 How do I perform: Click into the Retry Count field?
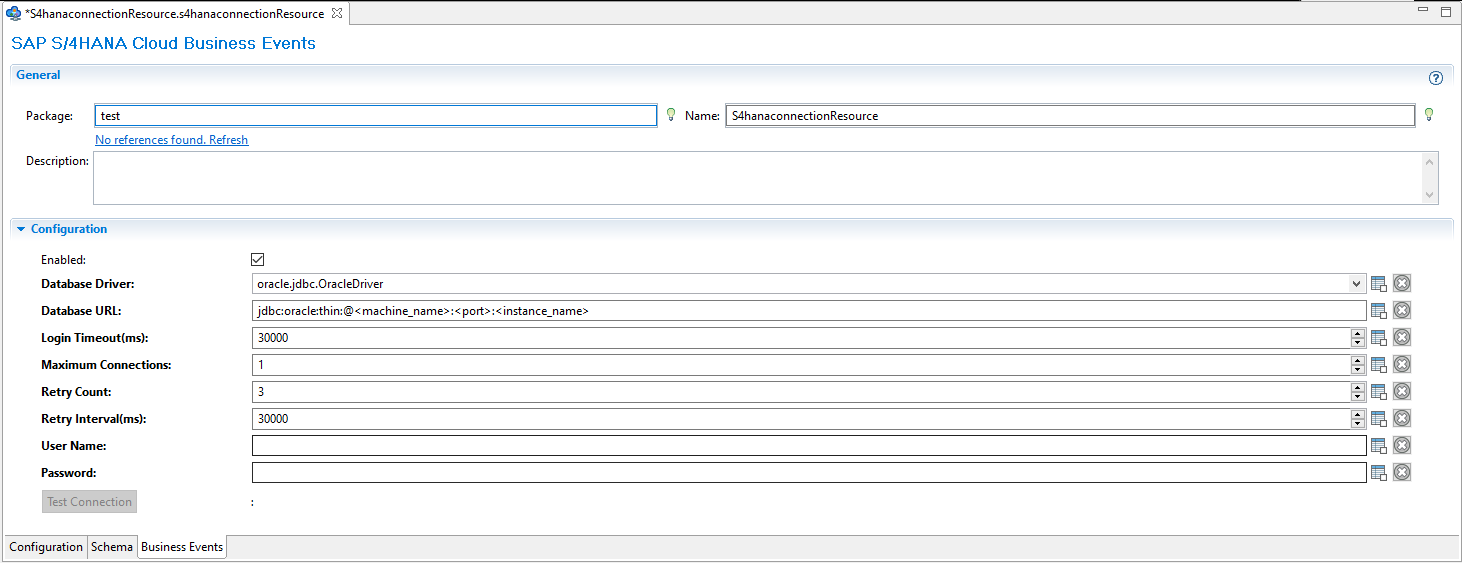tap(801, 392)
